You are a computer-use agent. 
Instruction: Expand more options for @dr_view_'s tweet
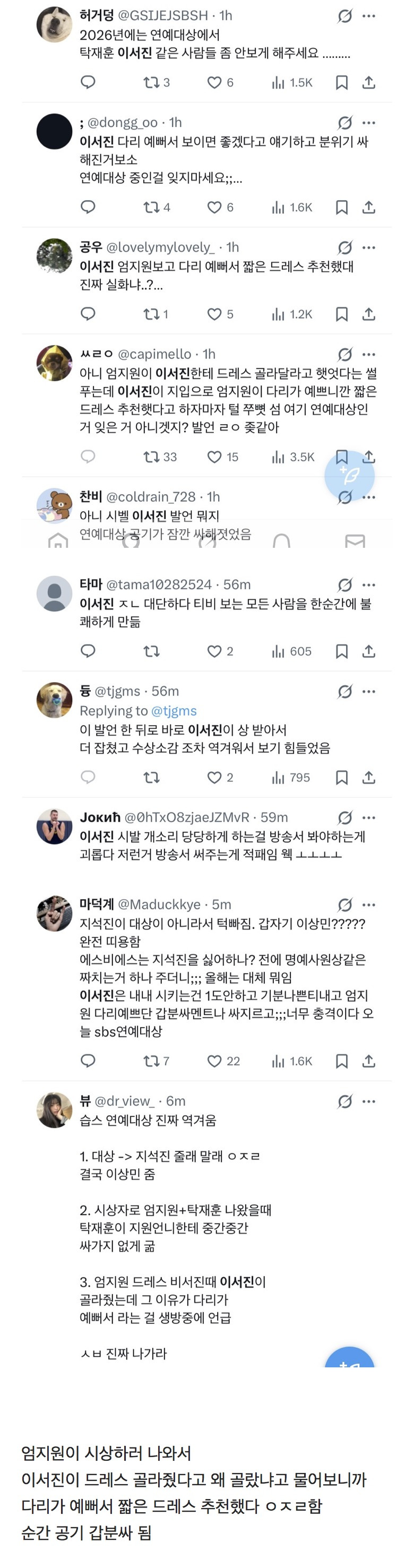369,1101
